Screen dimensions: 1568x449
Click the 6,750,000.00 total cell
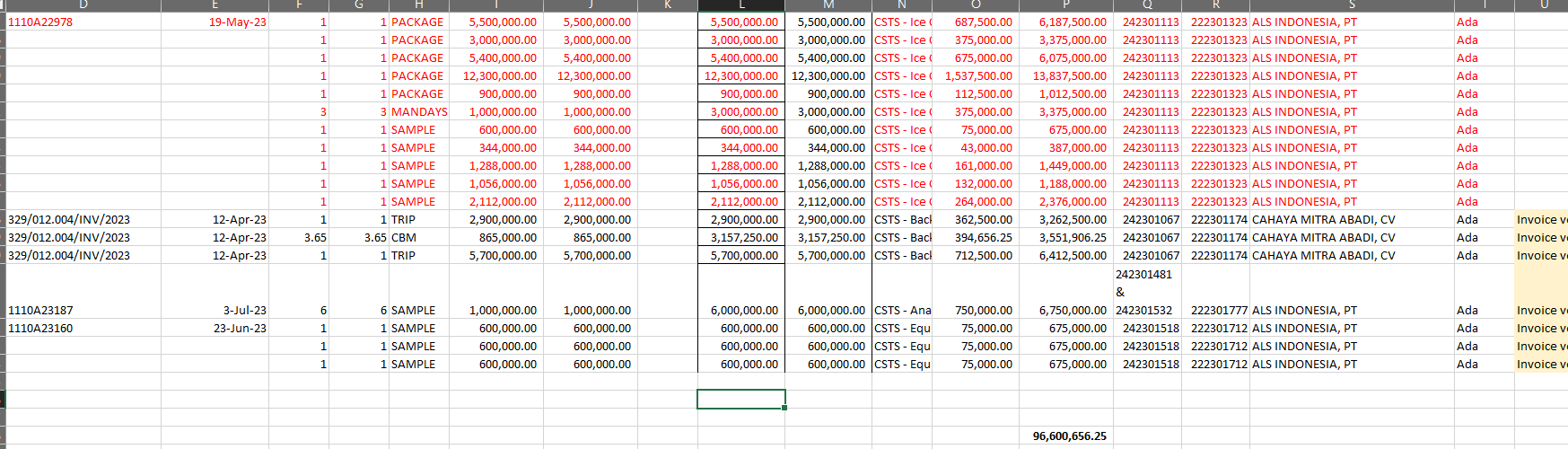[1072, 311]
